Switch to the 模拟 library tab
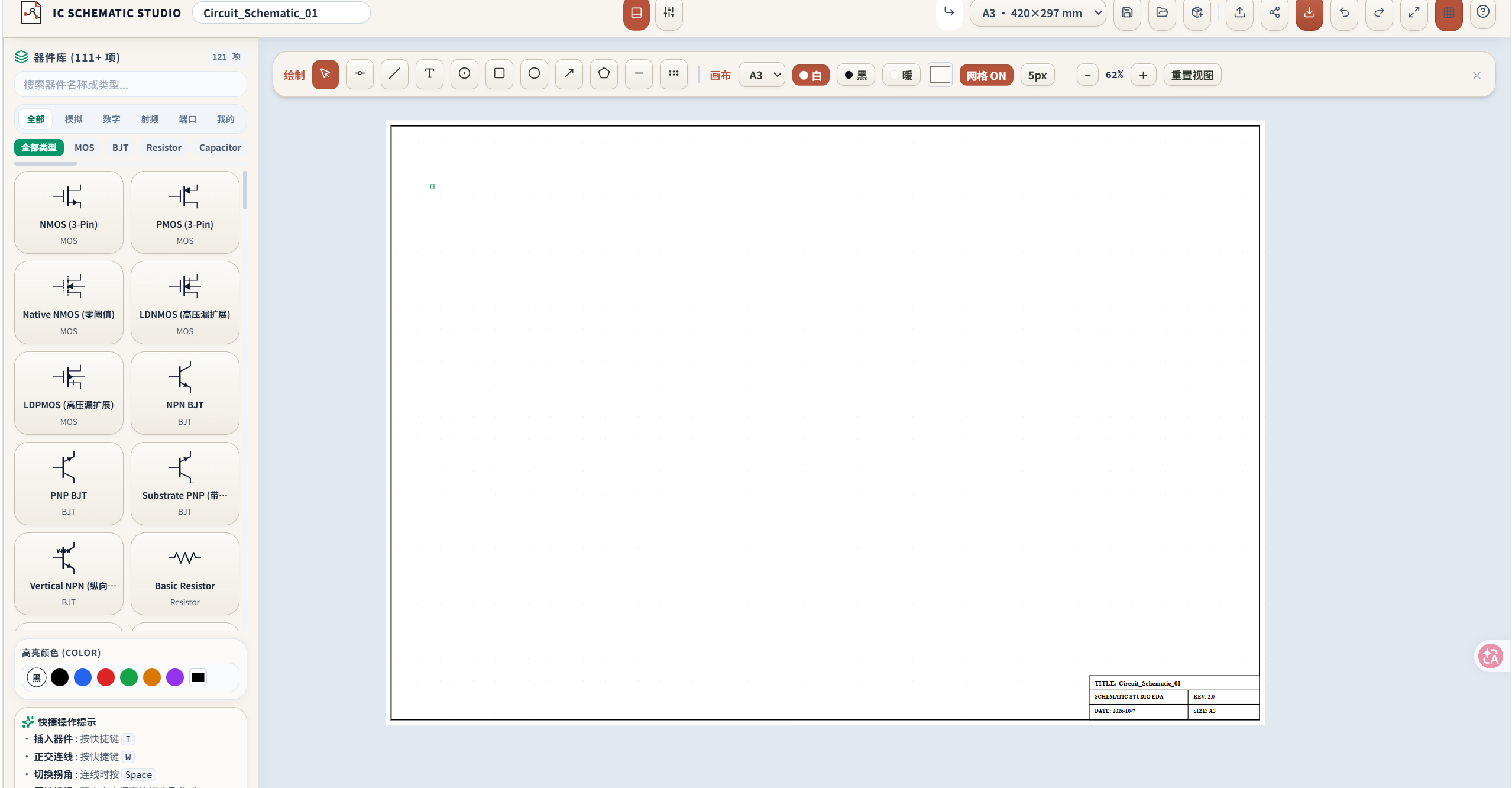This screenshot has width=1512, height=788. [73, 119]
